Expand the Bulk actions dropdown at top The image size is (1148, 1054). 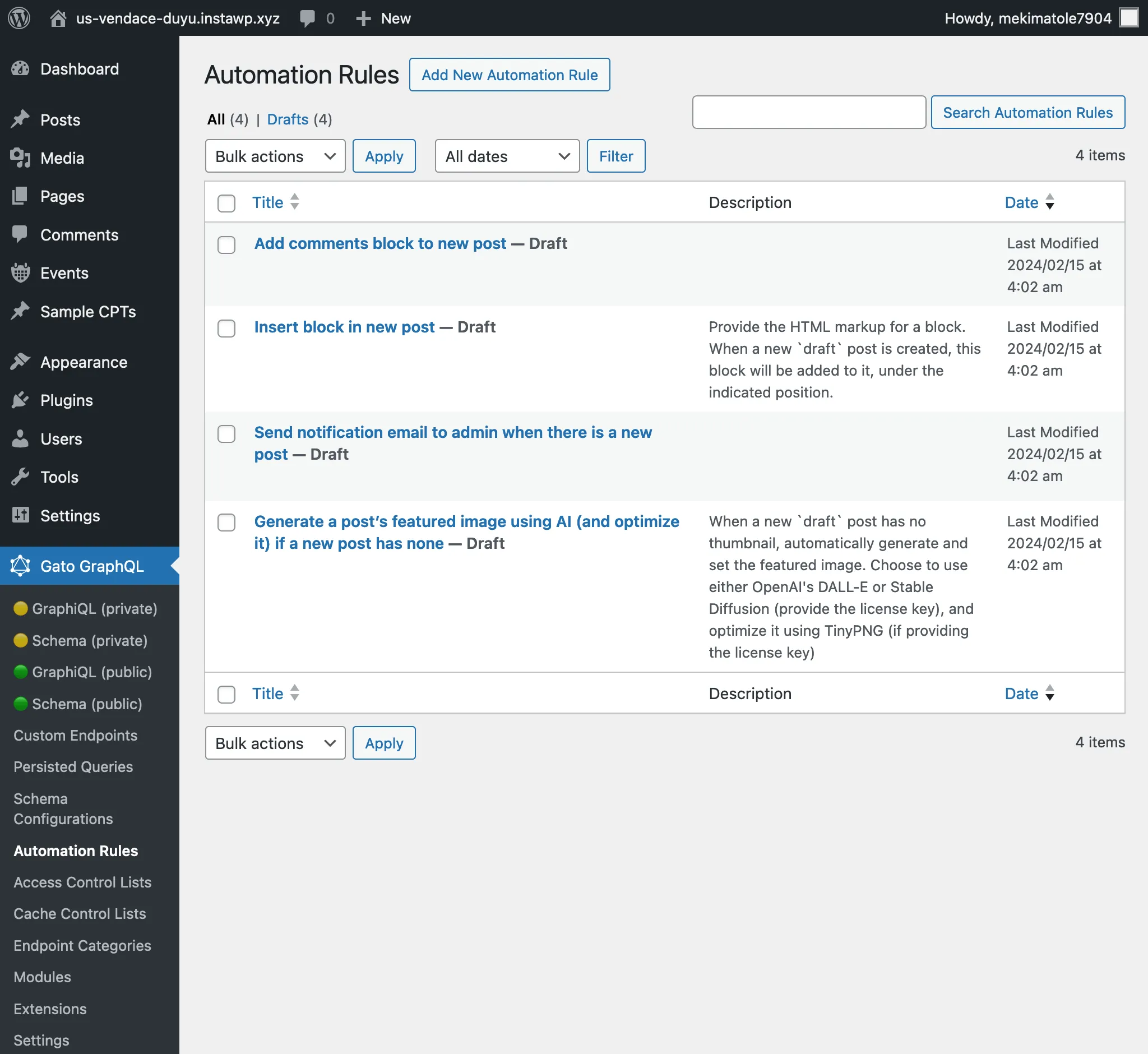(274, 155)
